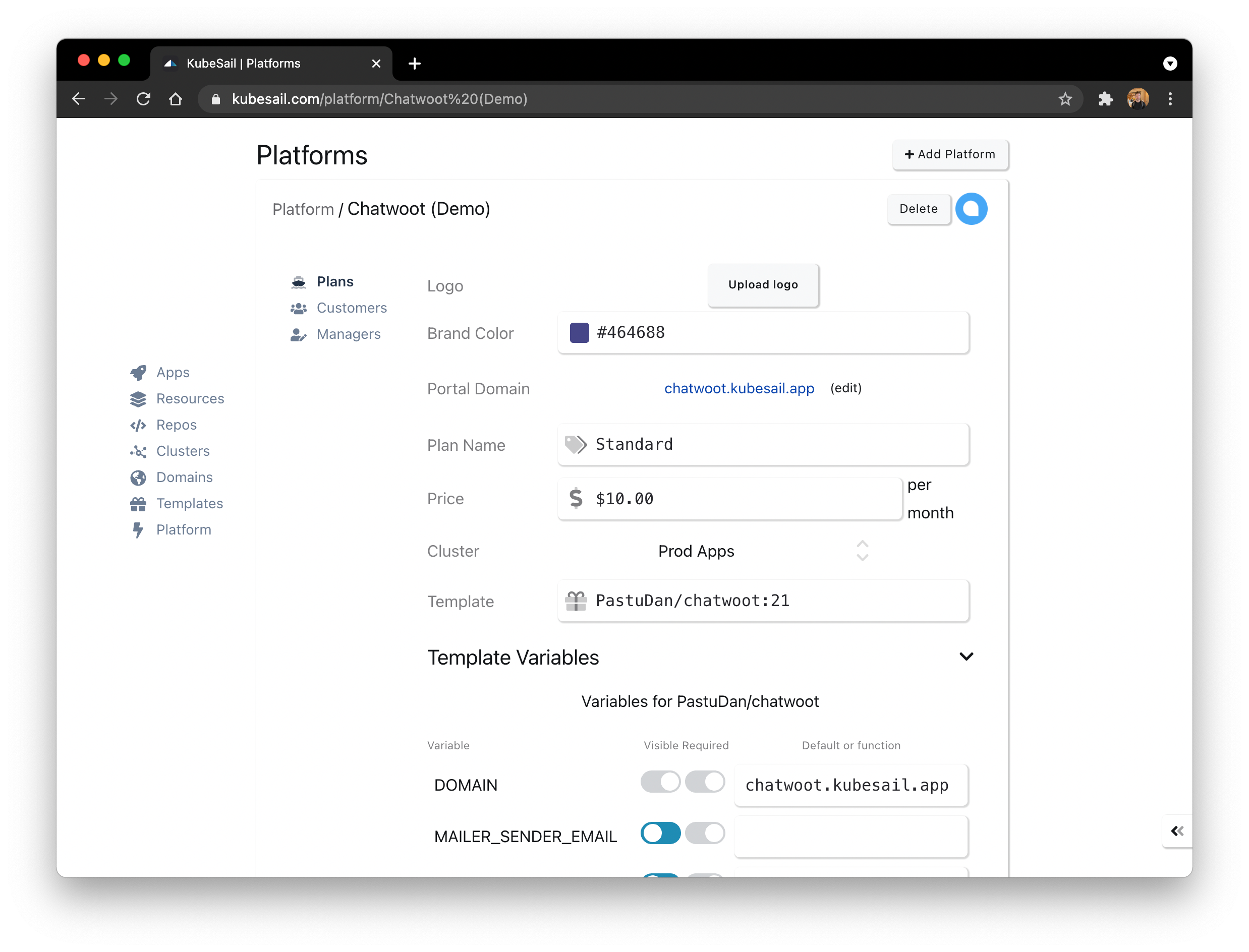Go back with browser back arrow
This screenshot has height=952, width=1249.
(x=79, y=99)
